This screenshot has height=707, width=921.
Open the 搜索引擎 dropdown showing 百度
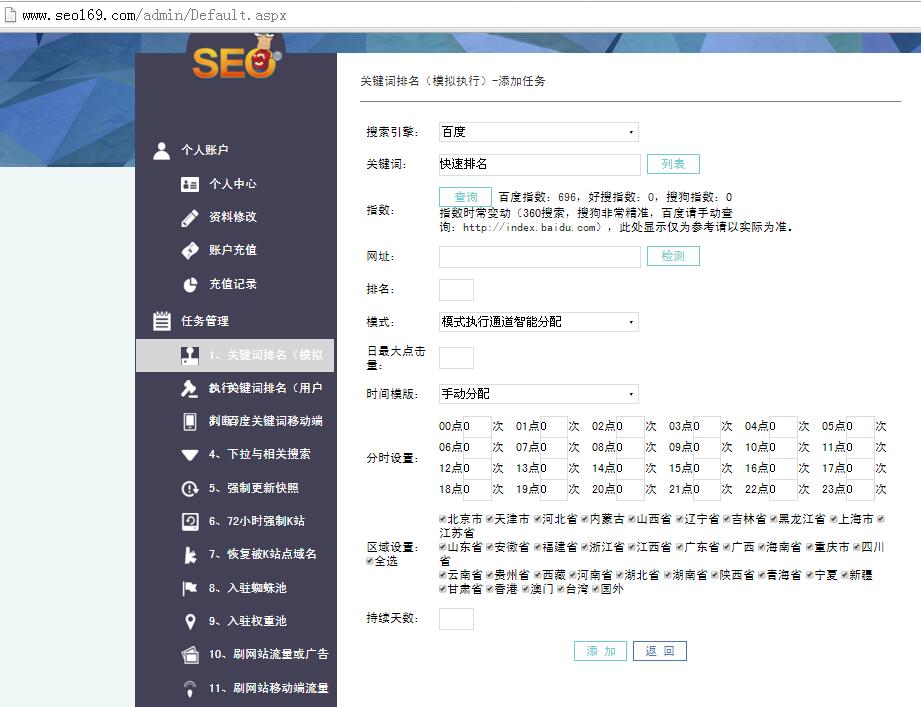coord(538,132)
